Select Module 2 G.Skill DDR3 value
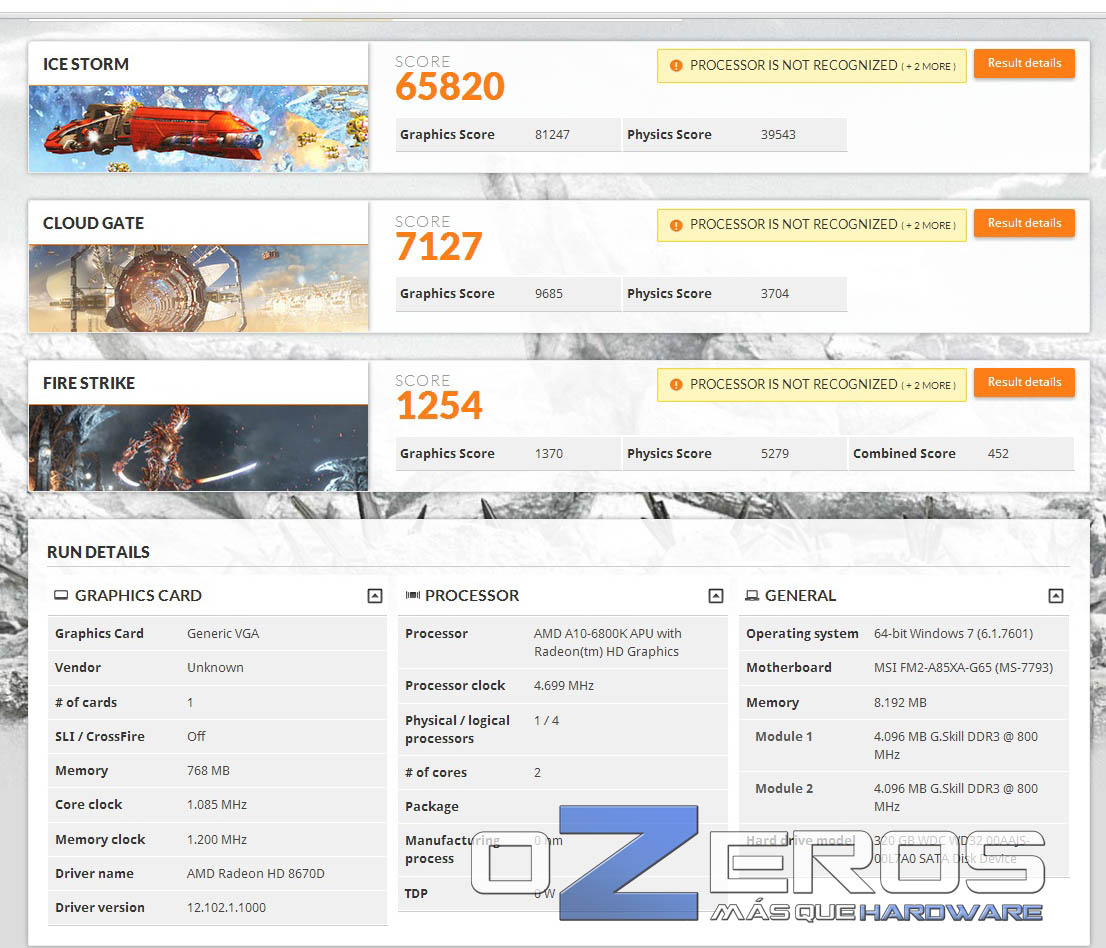The height and width of the screenshot is (948, 1106). point(956,798)
